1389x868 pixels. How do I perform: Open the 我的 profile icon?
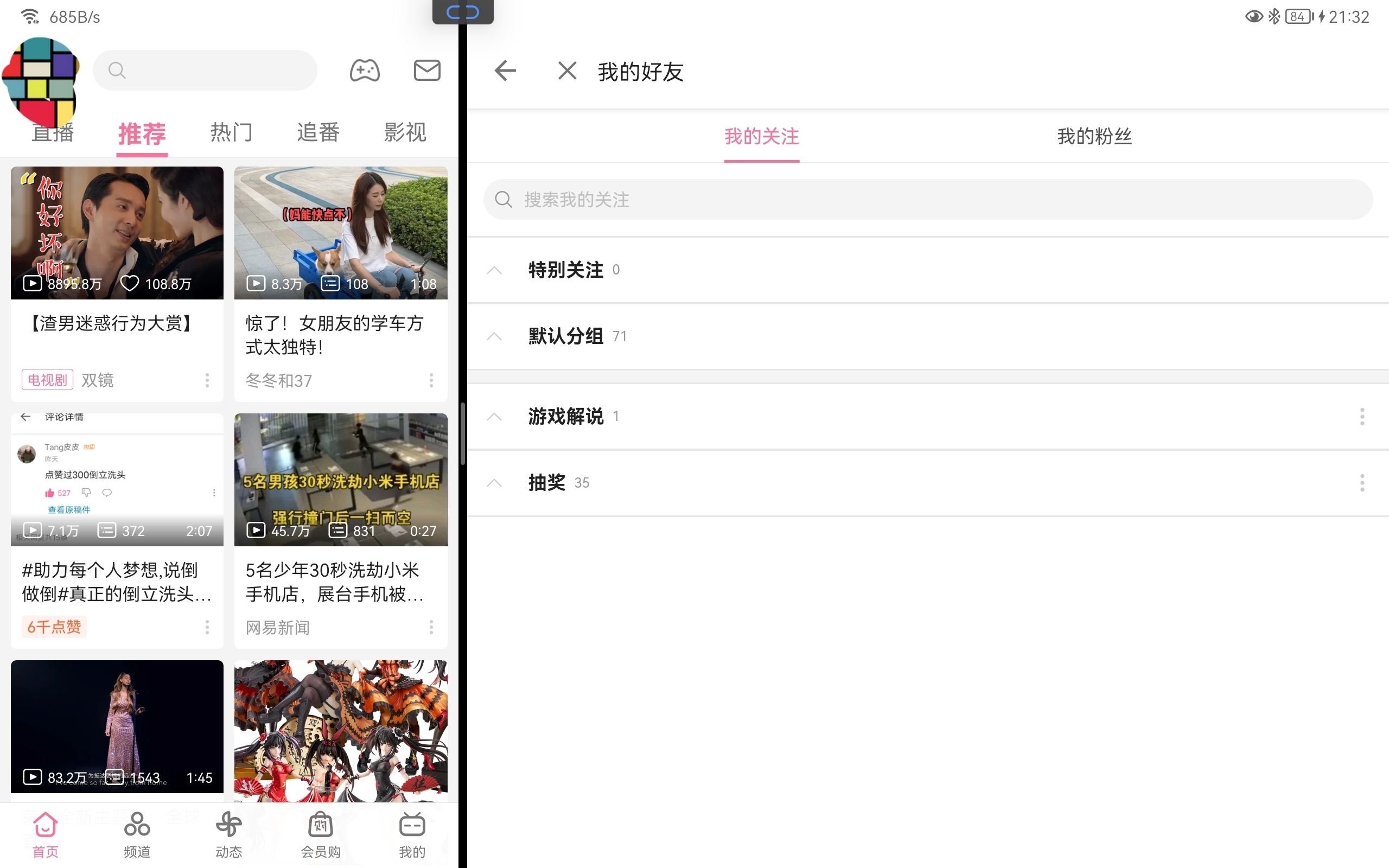[x=412, y=825]
